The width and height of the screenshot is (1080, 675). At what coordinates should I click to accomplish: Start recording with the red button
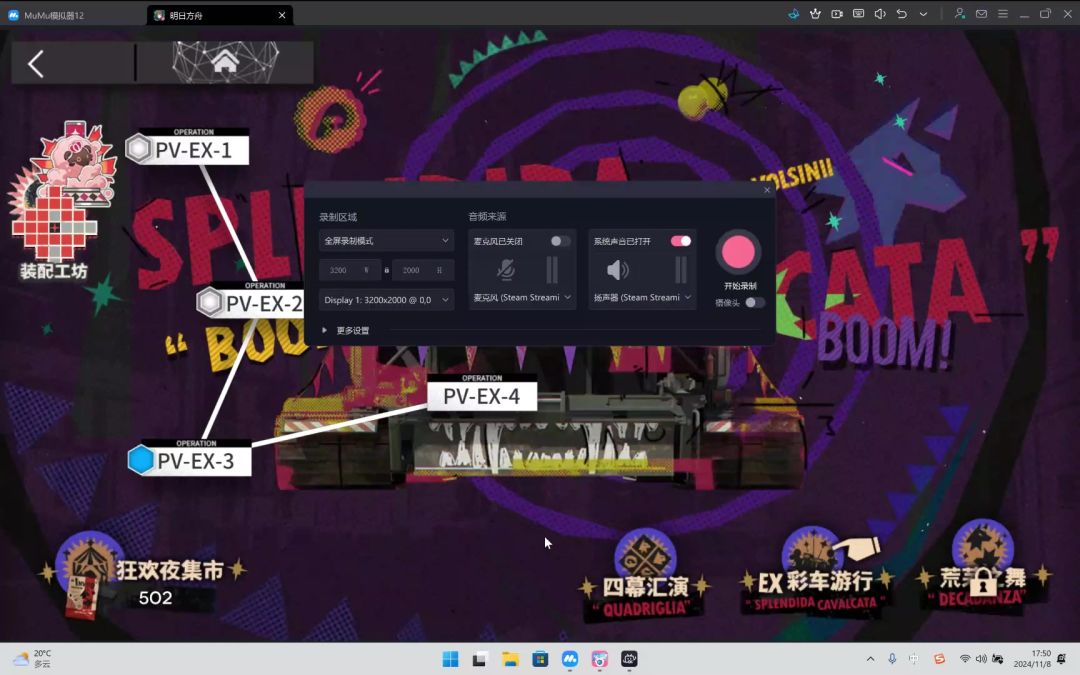coord(738,252)
